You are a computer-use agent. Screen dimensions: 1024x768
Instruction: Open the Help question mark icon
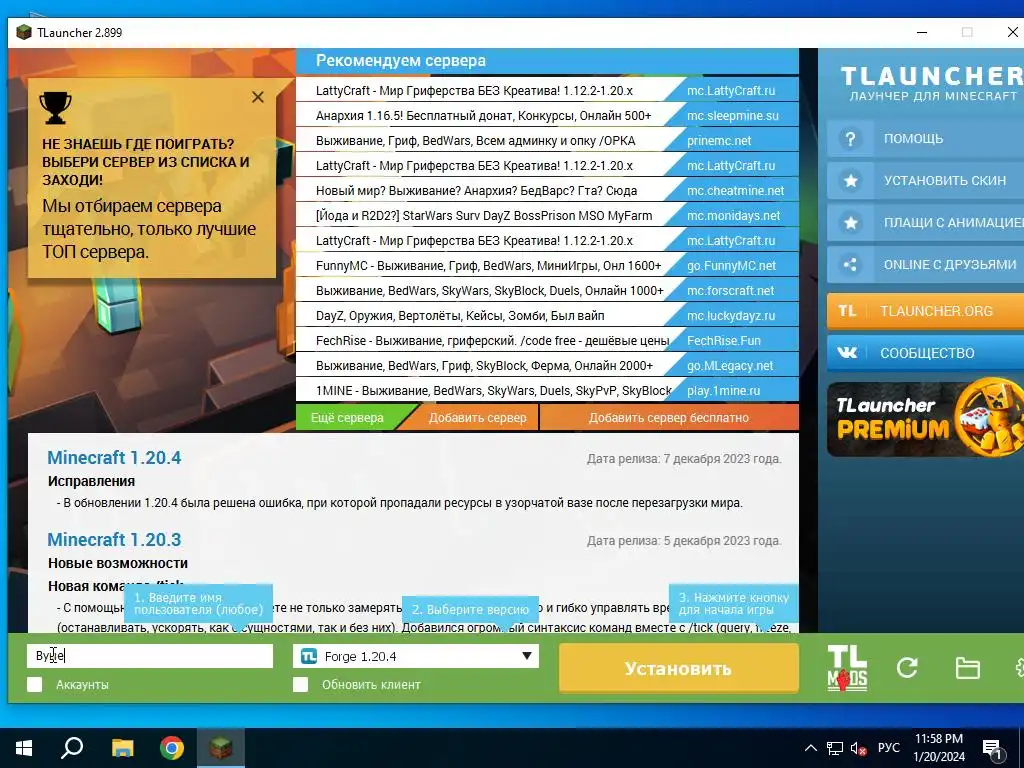[850, 138]
